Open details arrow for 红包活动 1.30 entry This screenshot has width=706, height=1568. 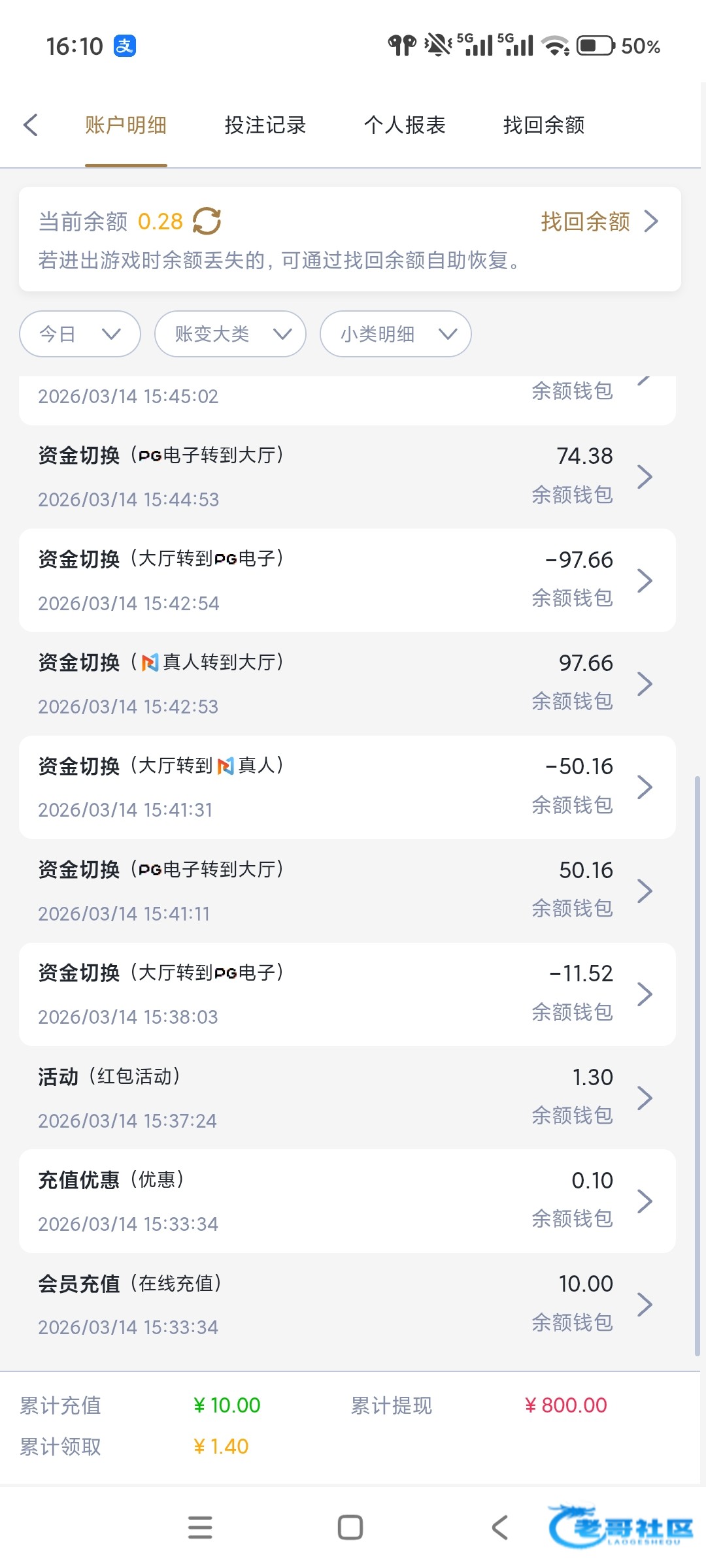pyautogui.click(x=645, y=1098)
